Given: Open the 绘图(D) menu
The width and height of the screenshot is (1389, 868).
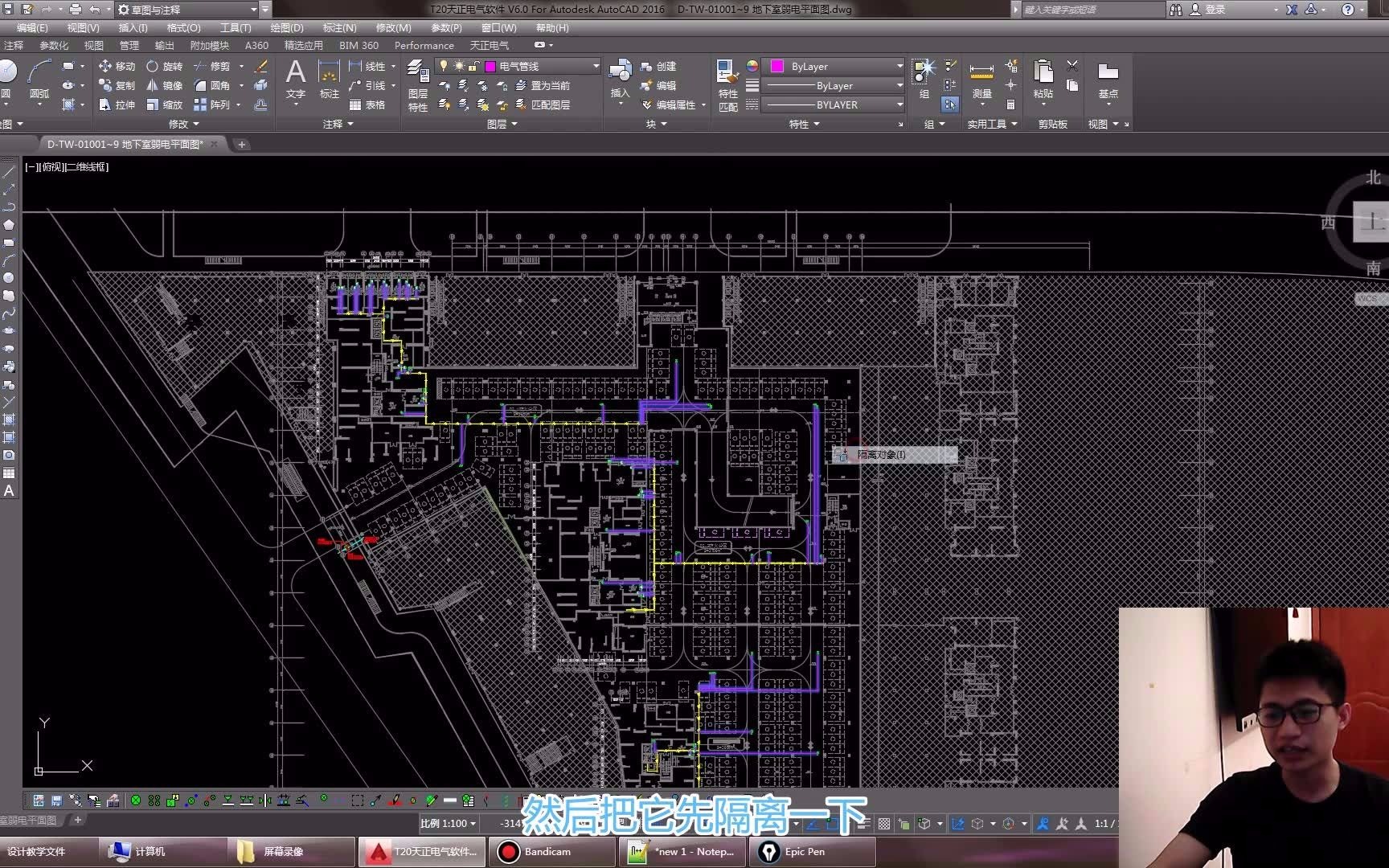Looking at the screenshot, I should point(286,27).
